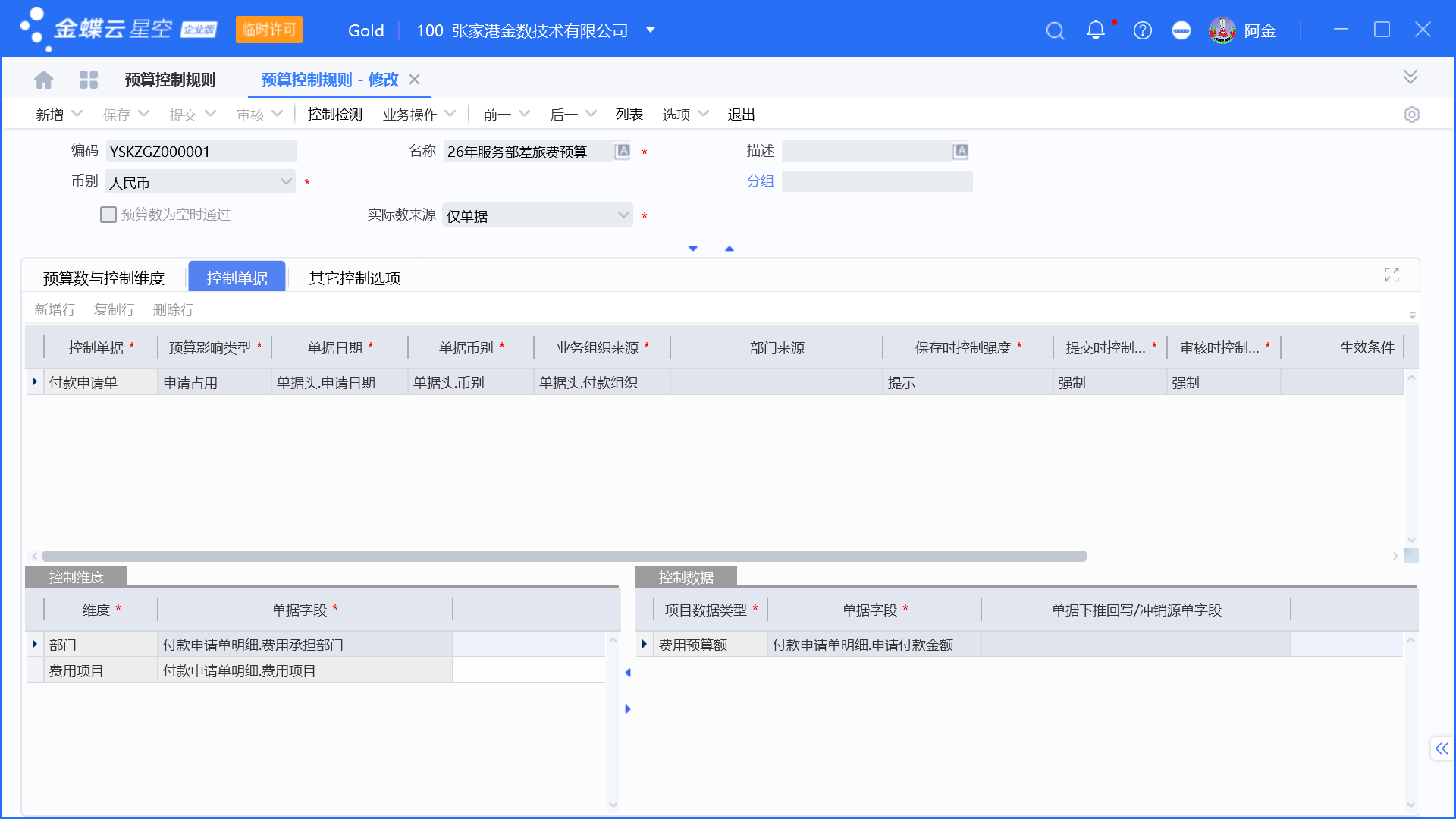Expand the 新增 dropdown arrow
1456x819 pixels.
coord(77,114)
